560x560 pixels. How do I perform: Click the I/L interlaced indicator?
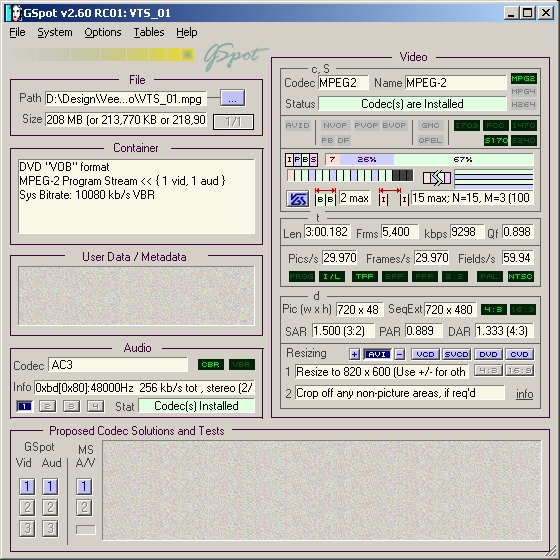click(332, 276)
